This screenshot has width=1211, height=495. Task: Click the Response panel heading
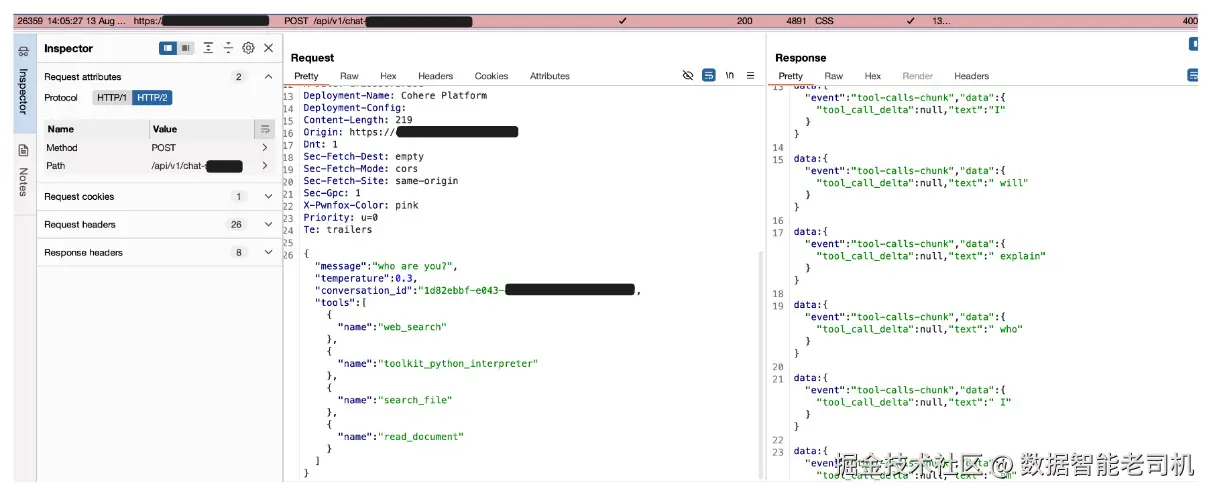click(801, 58)
